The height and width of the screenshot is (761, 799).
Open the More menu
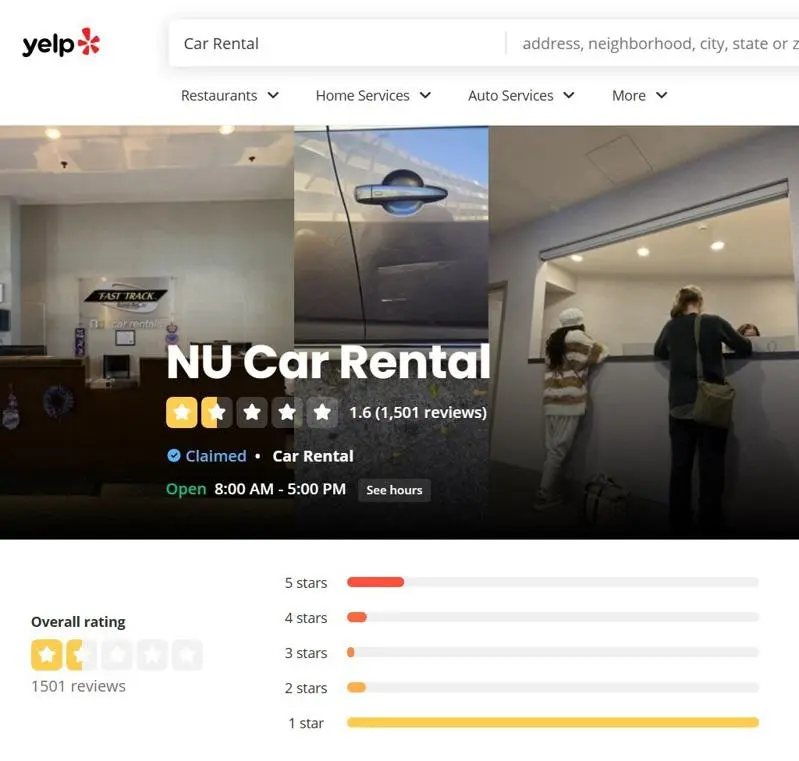[x=640, y=95]
